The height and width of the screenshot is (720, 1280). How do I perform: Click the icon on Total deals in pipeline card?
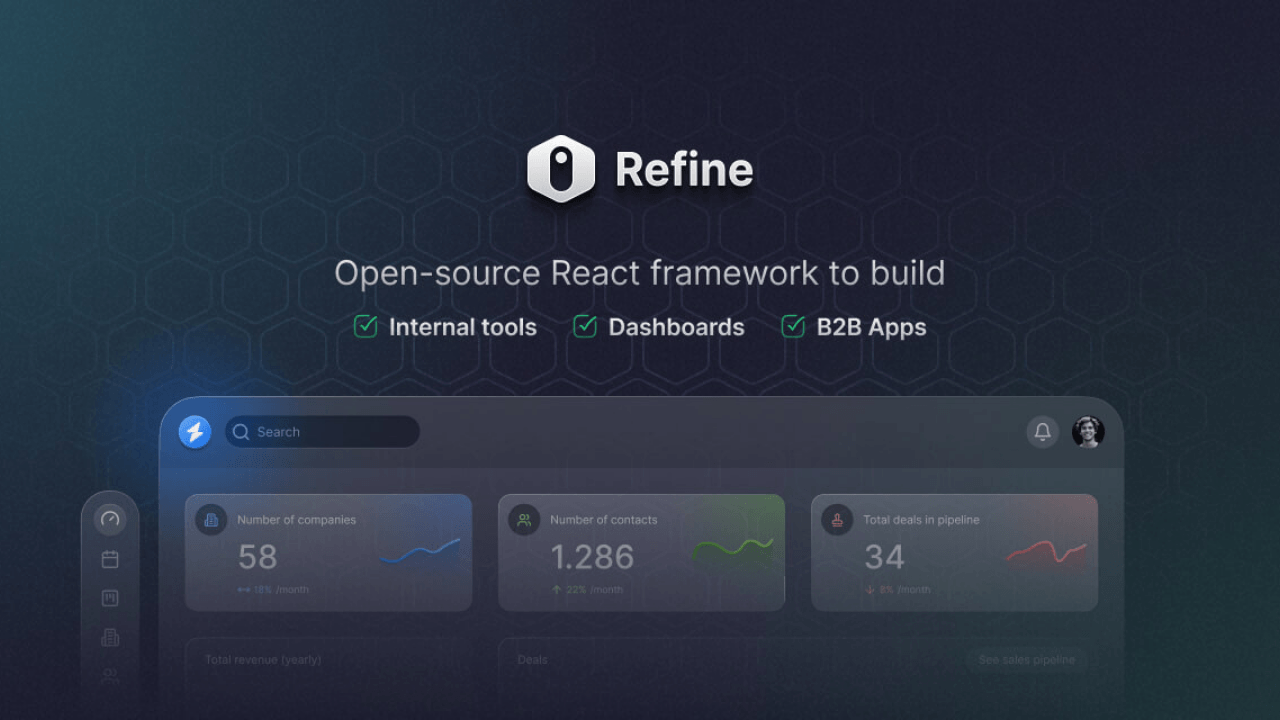837,520
